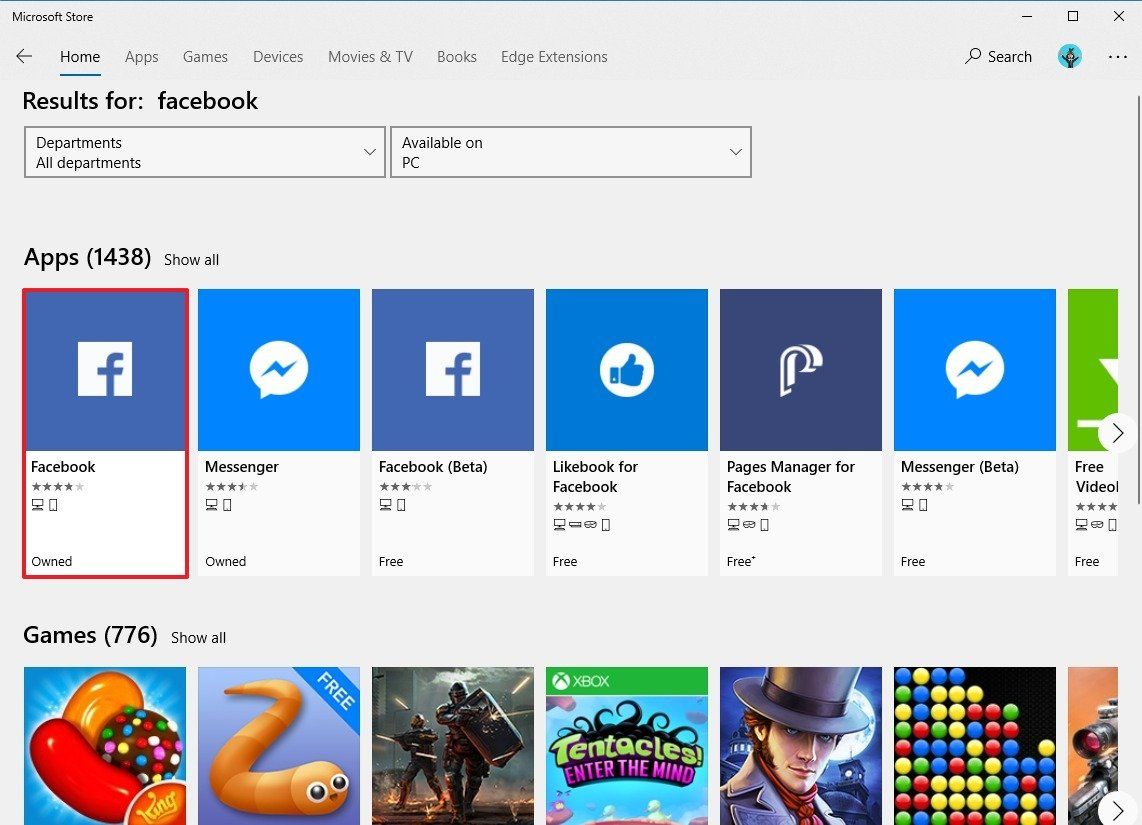This screenshot has width=1142, height=825.
Task: Open the Available on dropdown
Action: [570, 152]
